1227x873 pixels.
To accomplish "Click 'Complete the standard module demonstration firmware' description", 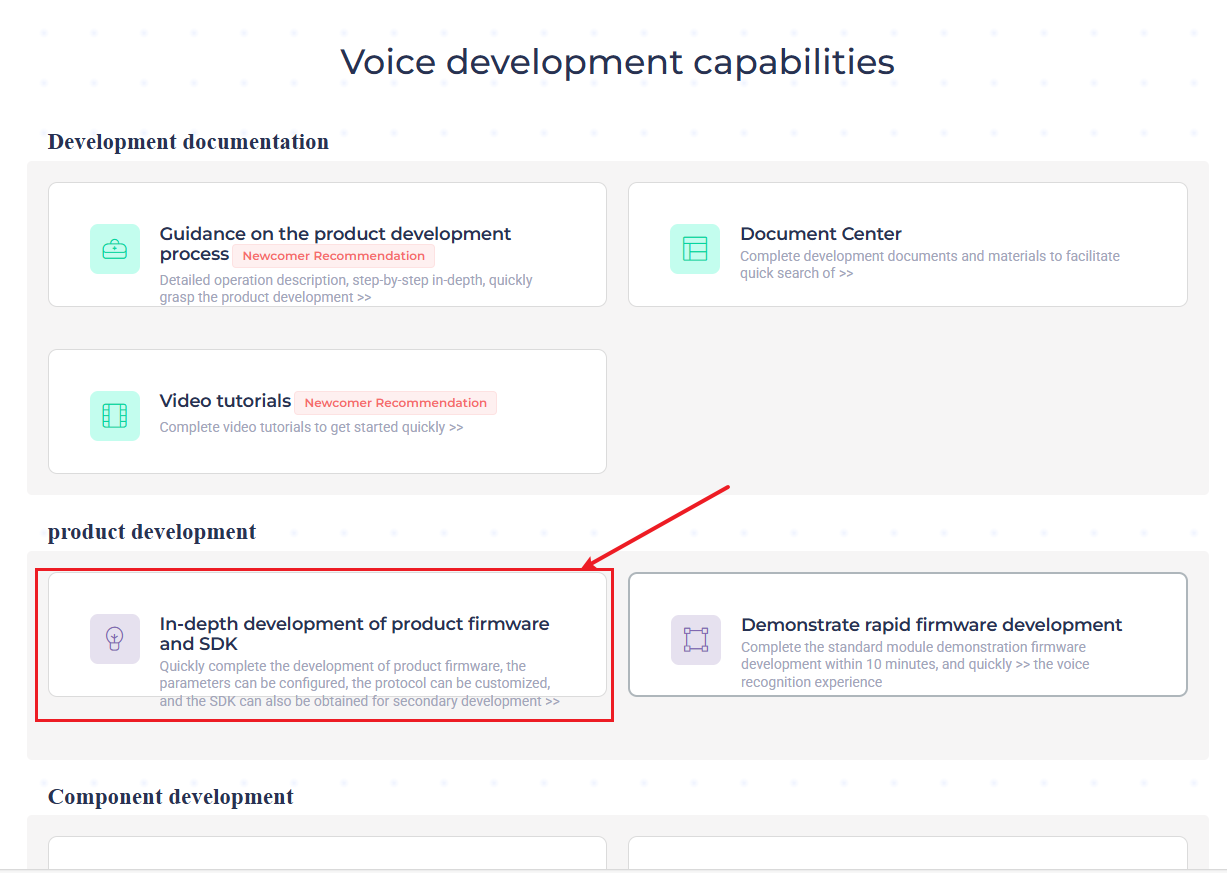I will coord(915,664).
